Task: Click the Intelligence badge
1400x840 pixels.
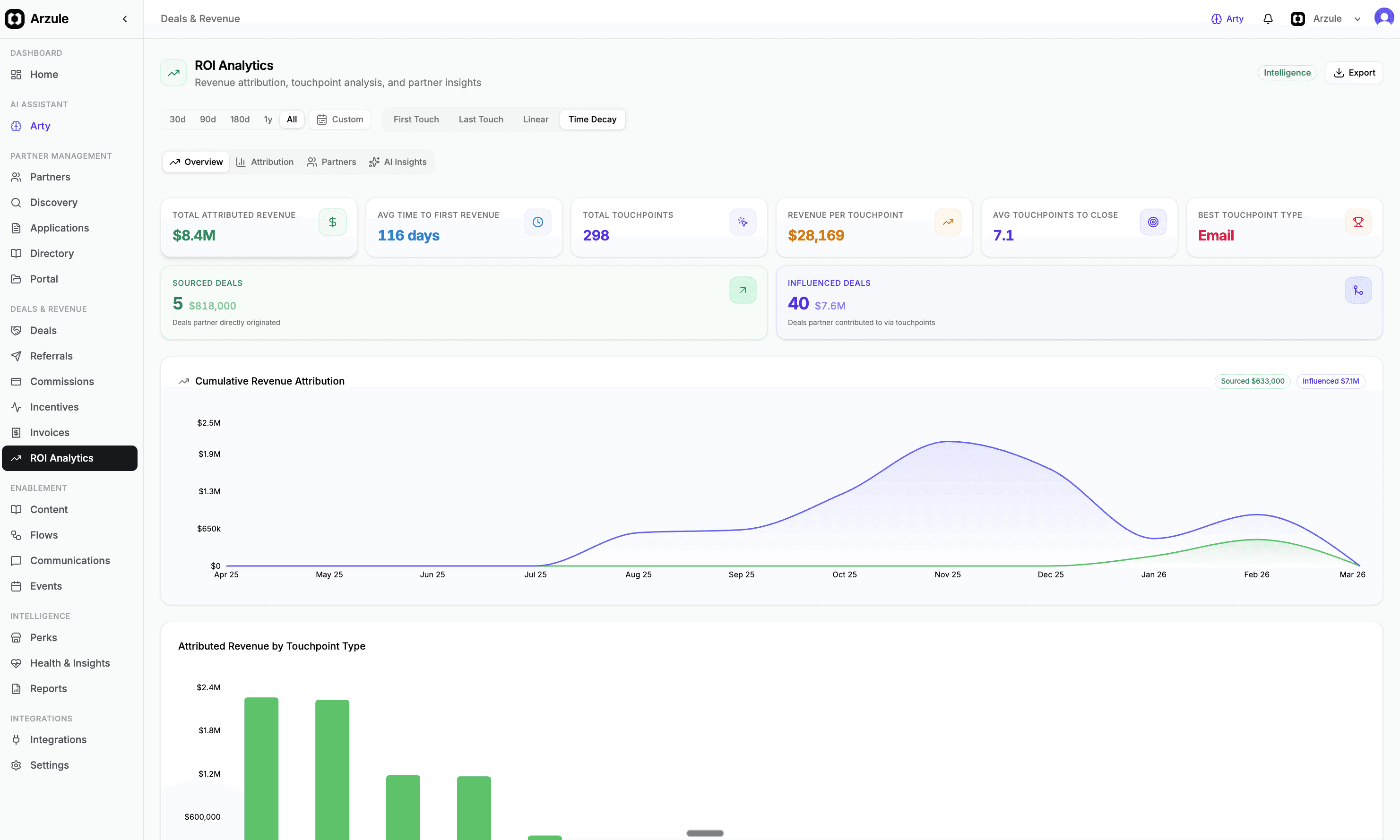Action: [1287, 72]
